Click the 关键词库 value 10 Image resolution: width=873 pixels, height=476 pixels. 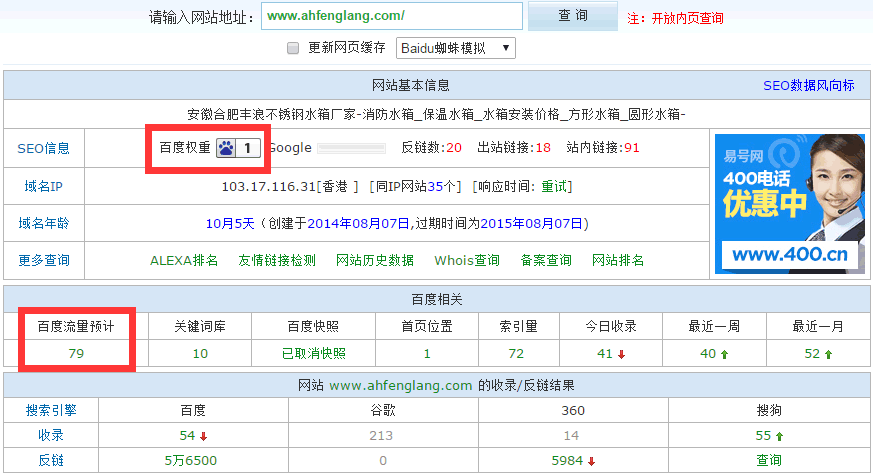[x=200, y=354]
